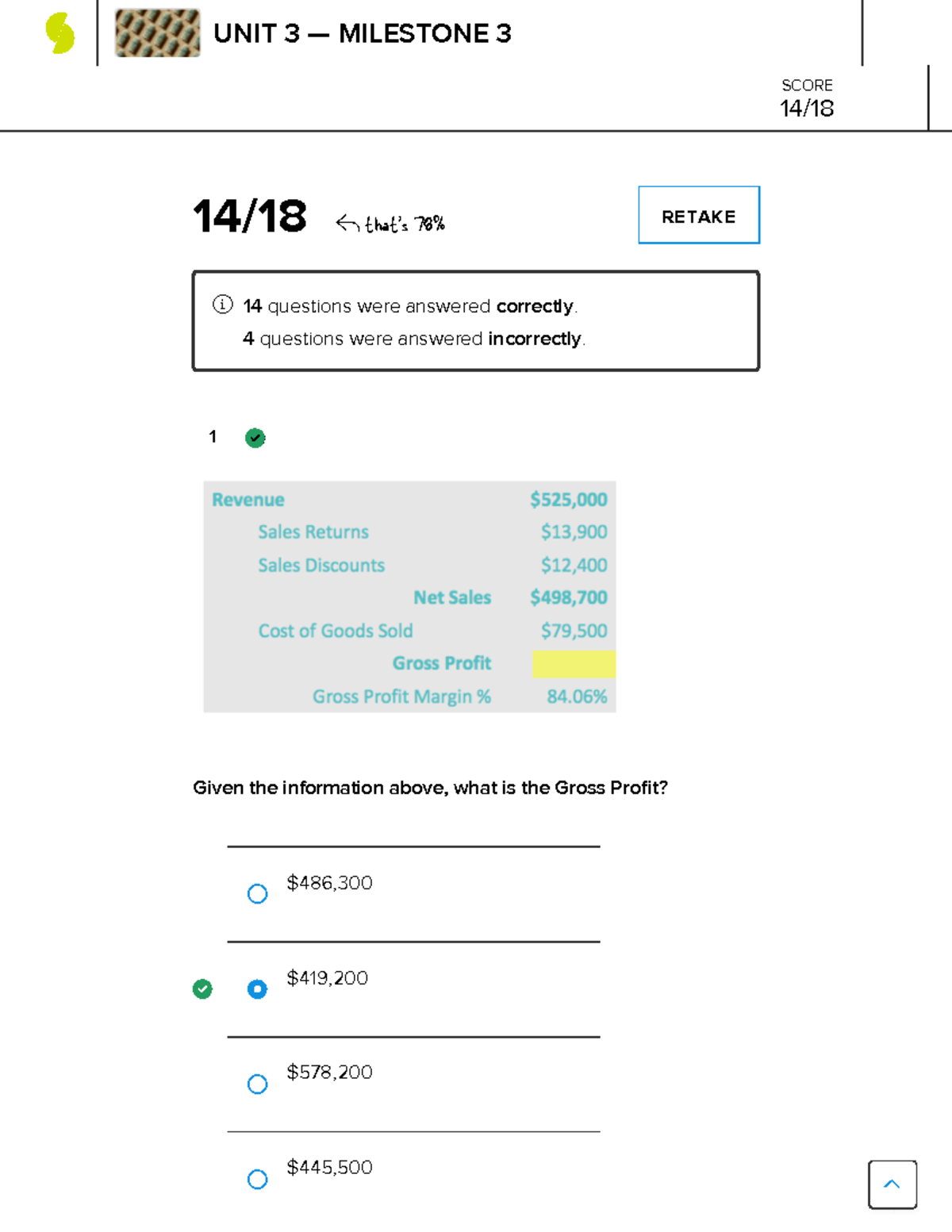Click the Net Sales value $498,700
Screen dimensions: 952x1232
(568, 597)
